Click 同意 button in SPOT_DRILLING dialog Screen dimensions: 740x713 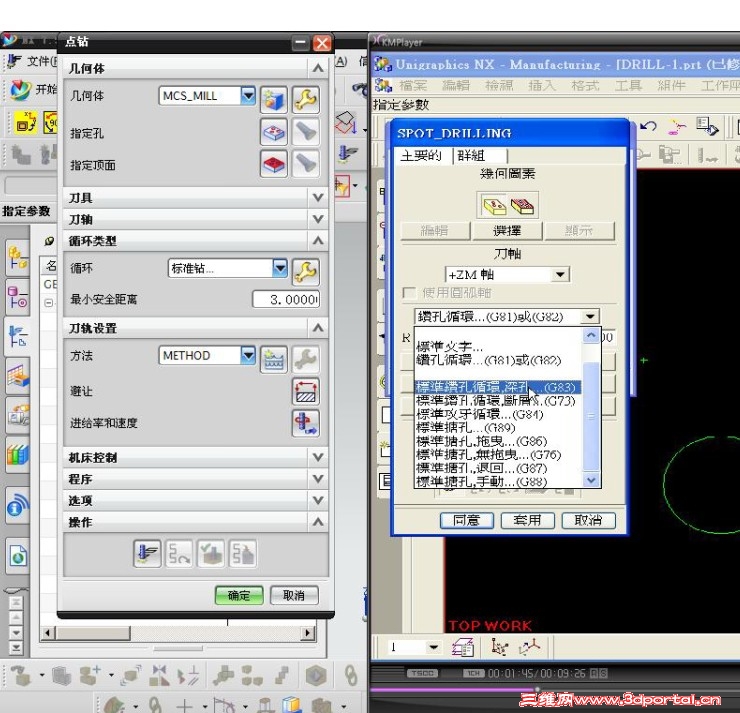(x=467, y=520)
